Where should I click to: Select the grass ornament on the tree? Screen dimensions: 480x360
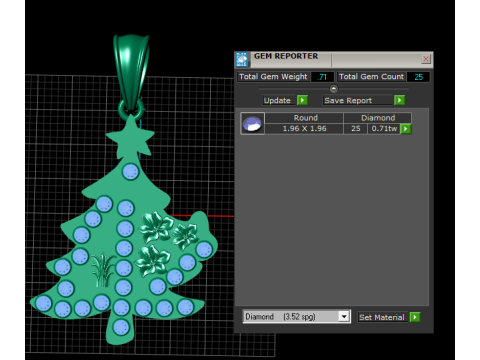tap(103, 270)
